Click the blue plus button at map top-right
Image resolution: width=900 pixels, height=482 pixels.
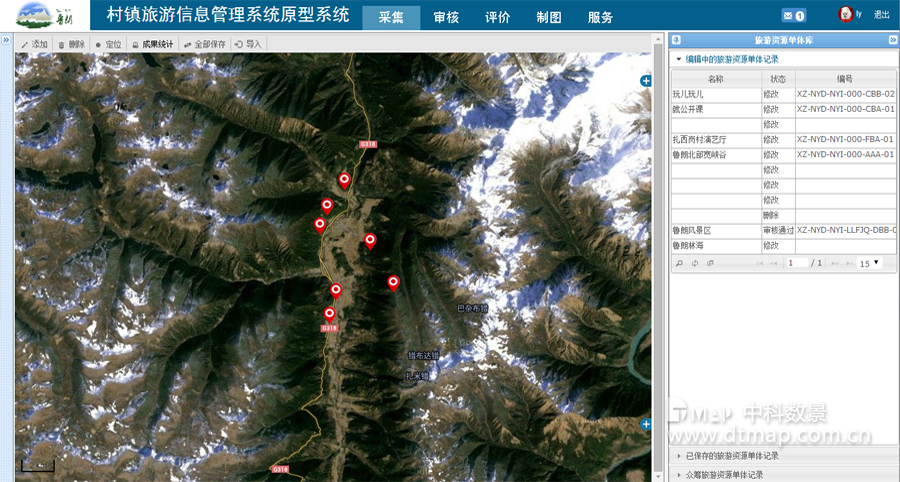[646, 80]
